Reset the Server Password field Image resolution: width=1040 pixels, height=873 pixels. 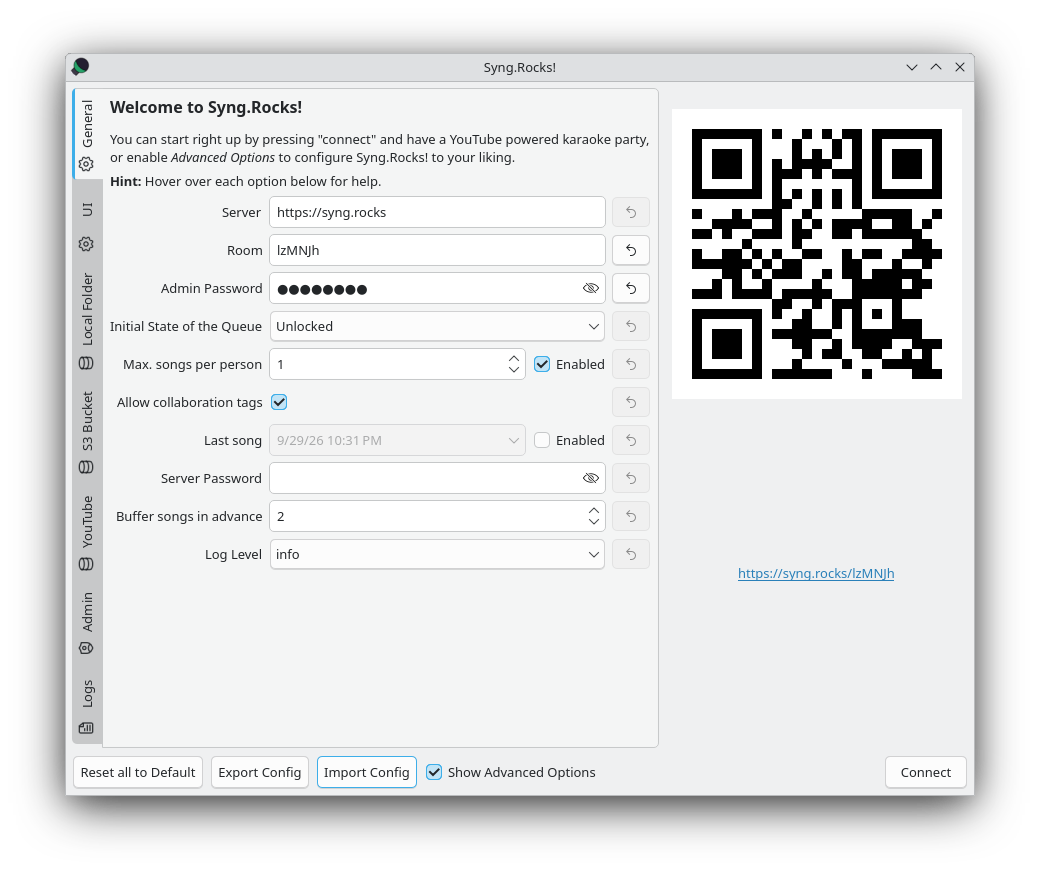[631, 478]
